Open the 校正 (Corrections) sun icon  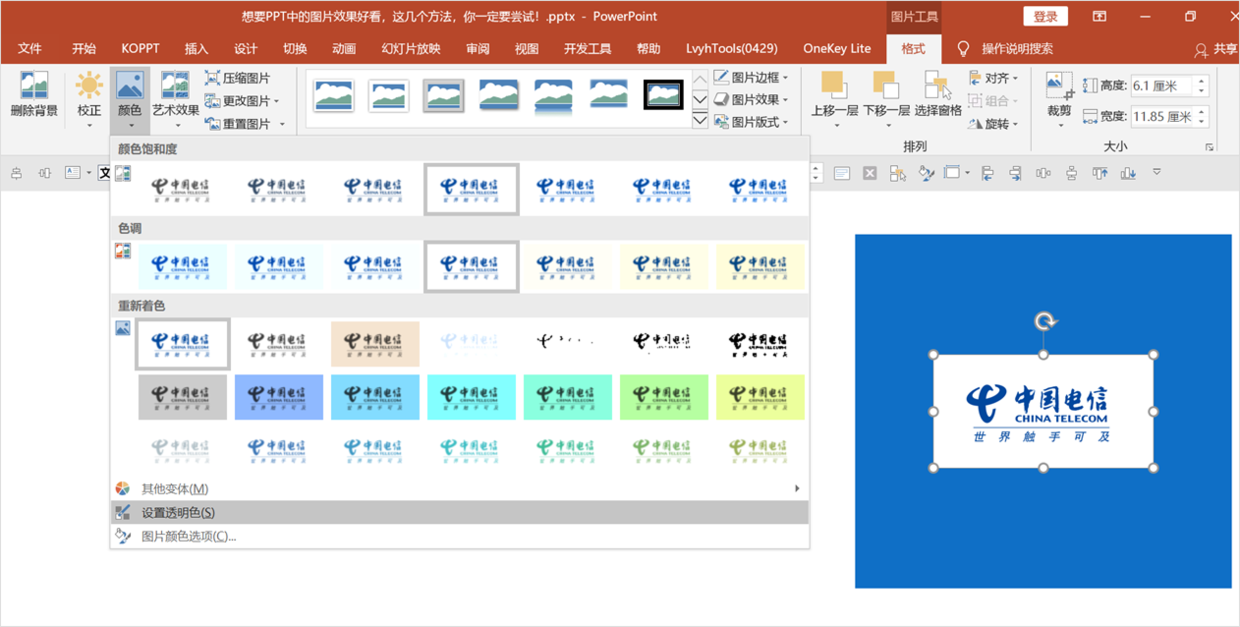tap(89, 86)
